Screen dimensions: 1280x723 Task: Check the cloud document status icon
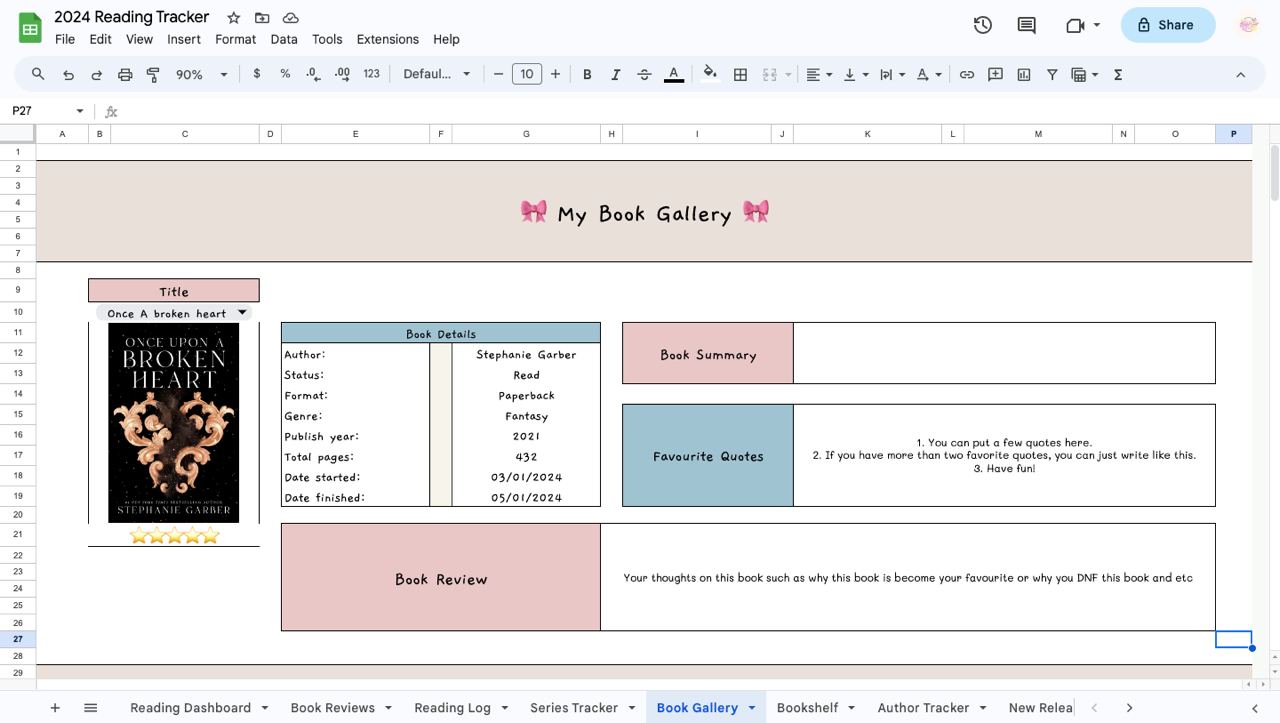(x=291, y=18)
